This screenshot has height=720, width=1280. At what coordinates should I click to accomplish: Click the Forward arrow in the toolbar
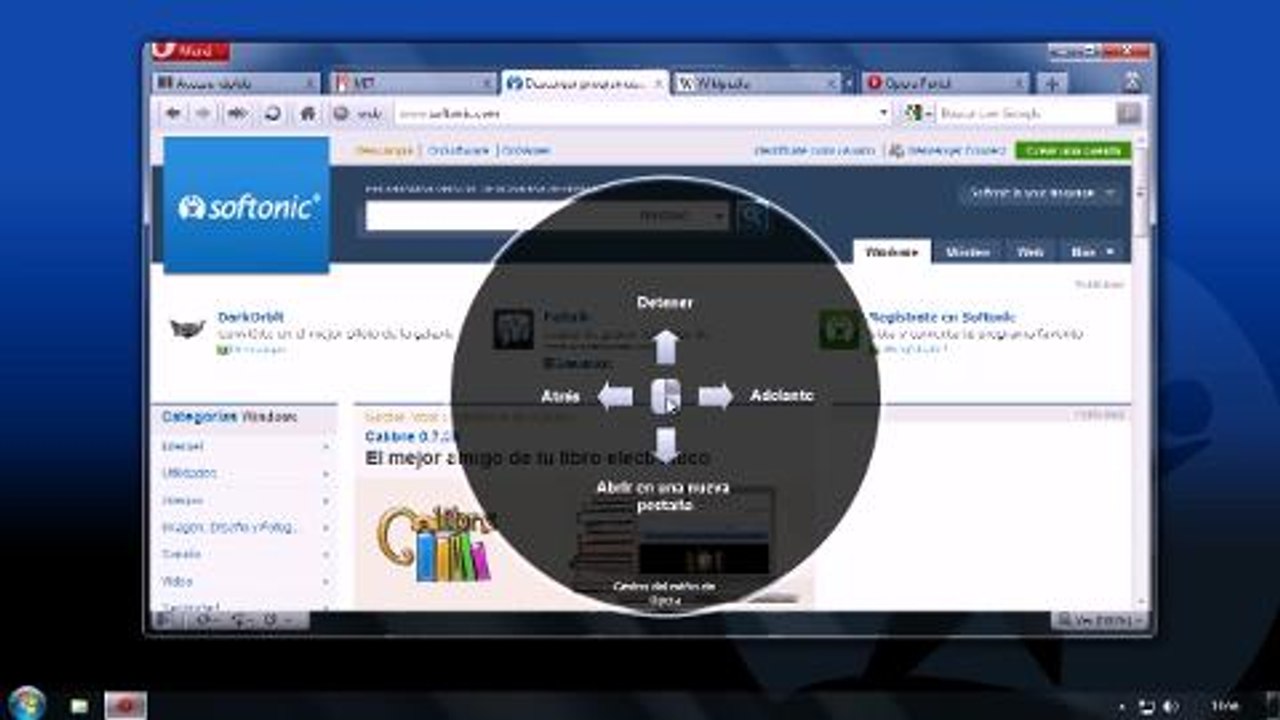203,114
